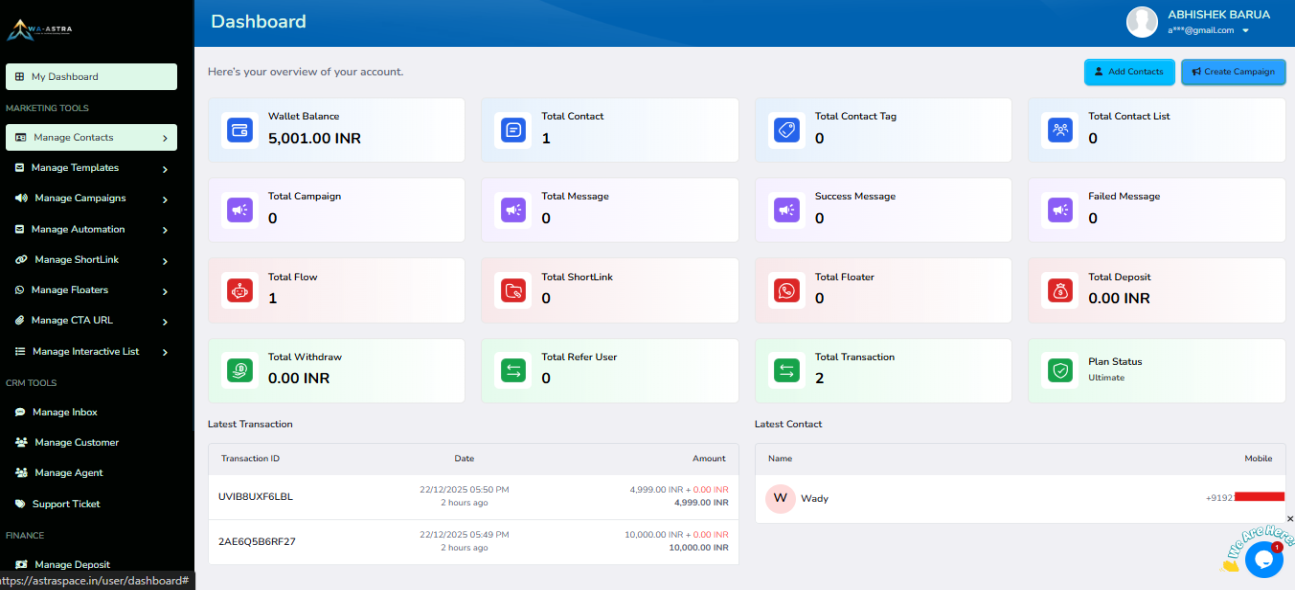Click the Total Floater WhatsApp icon

787,291
